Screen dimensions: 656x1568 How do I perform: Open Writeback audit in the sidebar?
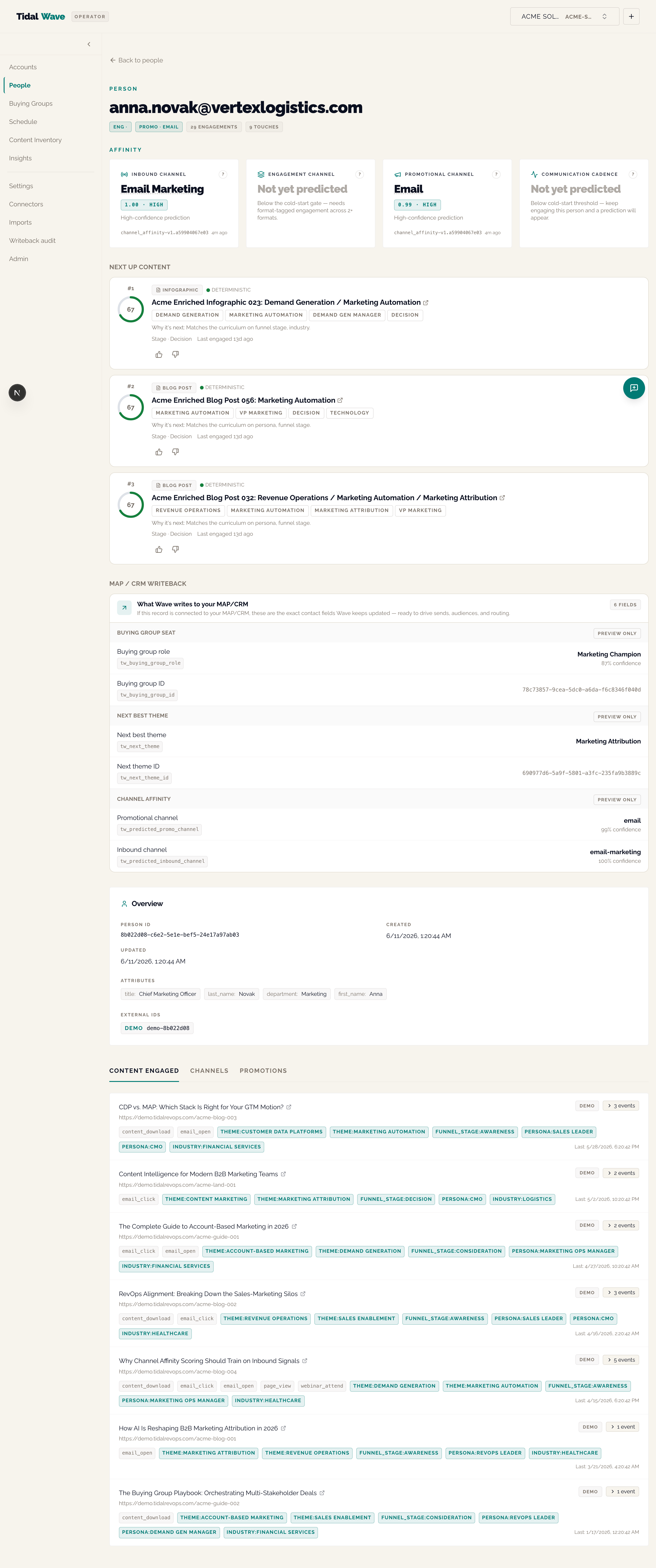(32, 241)
